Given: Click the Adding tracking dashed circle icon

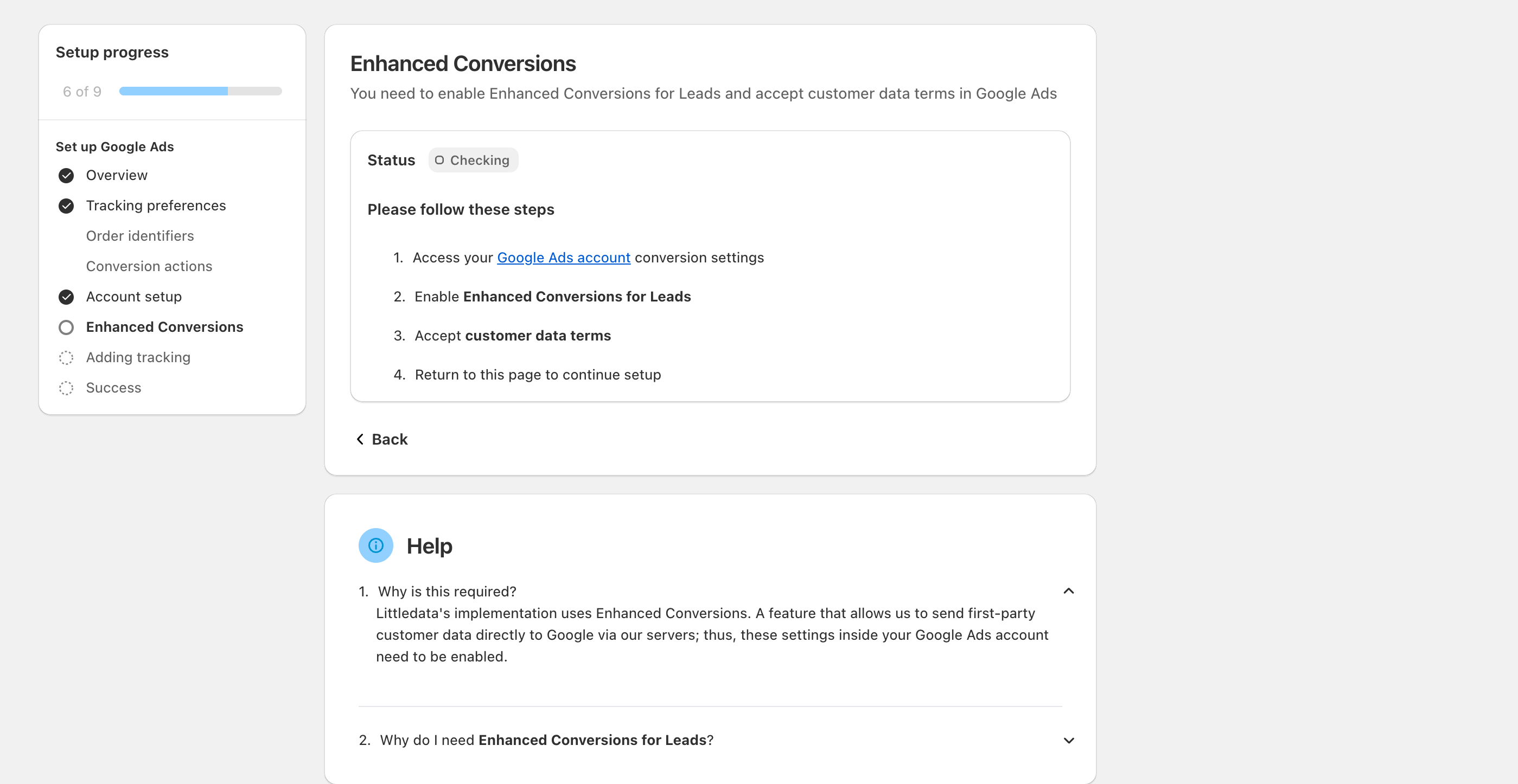Looking at the screenshot, I should 66,357.
